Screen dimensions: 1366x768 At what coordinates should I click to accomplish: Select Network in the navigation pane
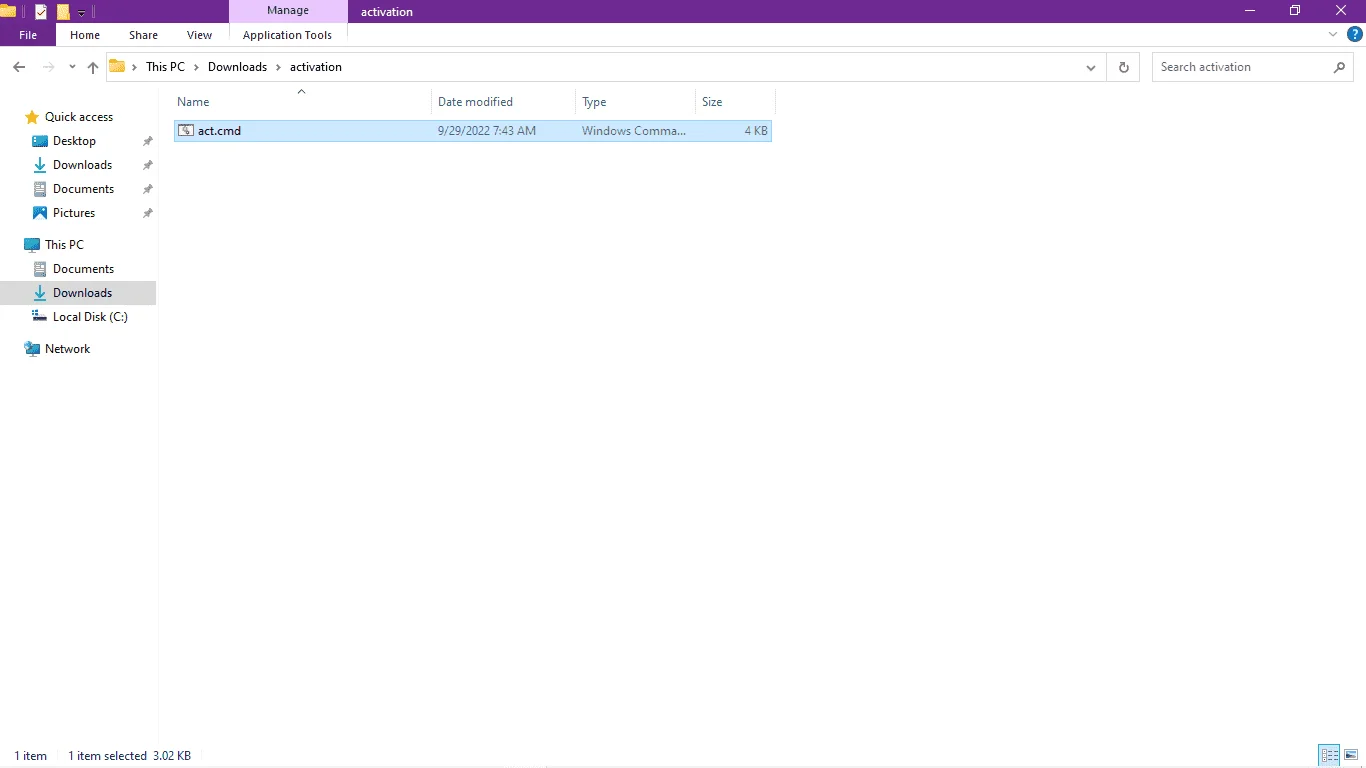click(x=67, y=349)
